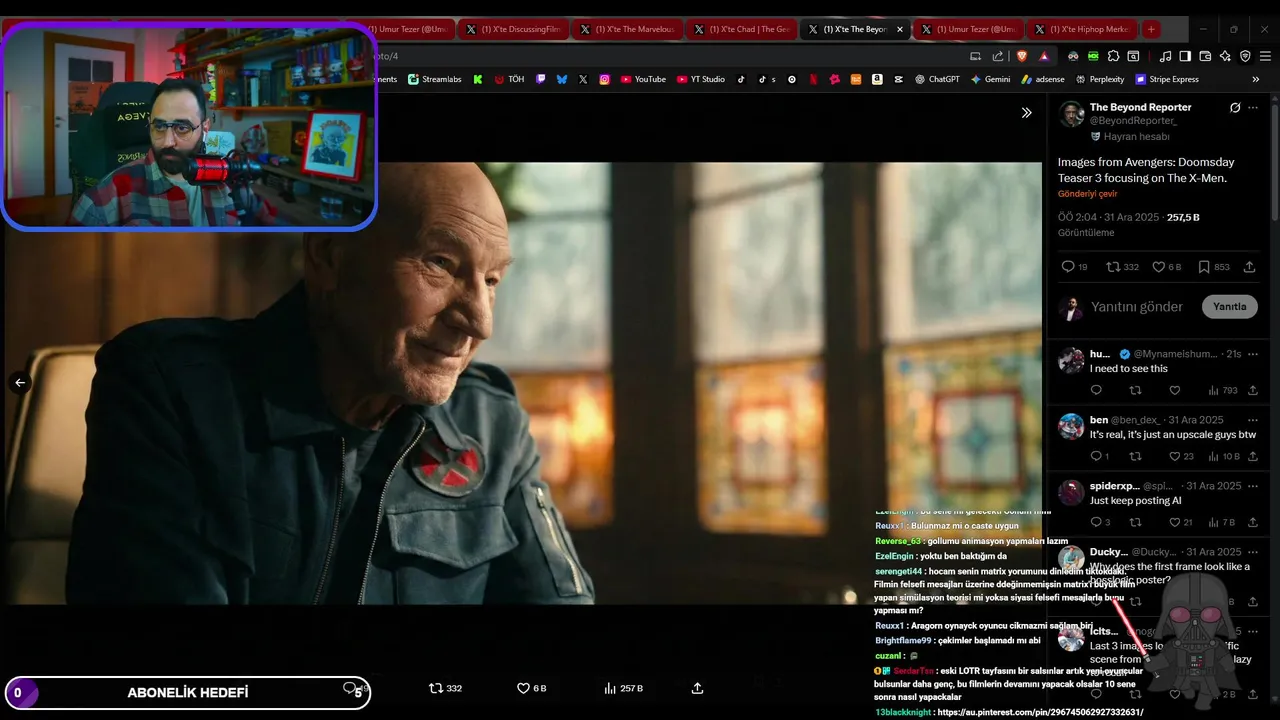Viewport: 1280px width, 720px height.
Task: Open Leo AI sparkle icon in toolbar
Action: point(1225,56)
